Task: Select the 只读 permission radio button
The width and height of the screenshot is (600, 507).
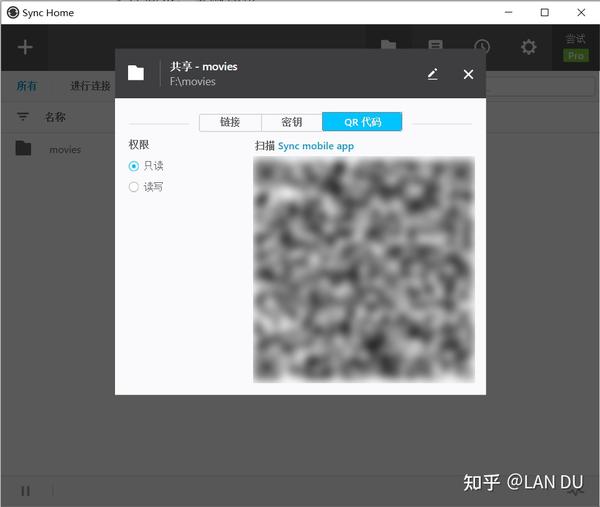Action: click(134, 166)
